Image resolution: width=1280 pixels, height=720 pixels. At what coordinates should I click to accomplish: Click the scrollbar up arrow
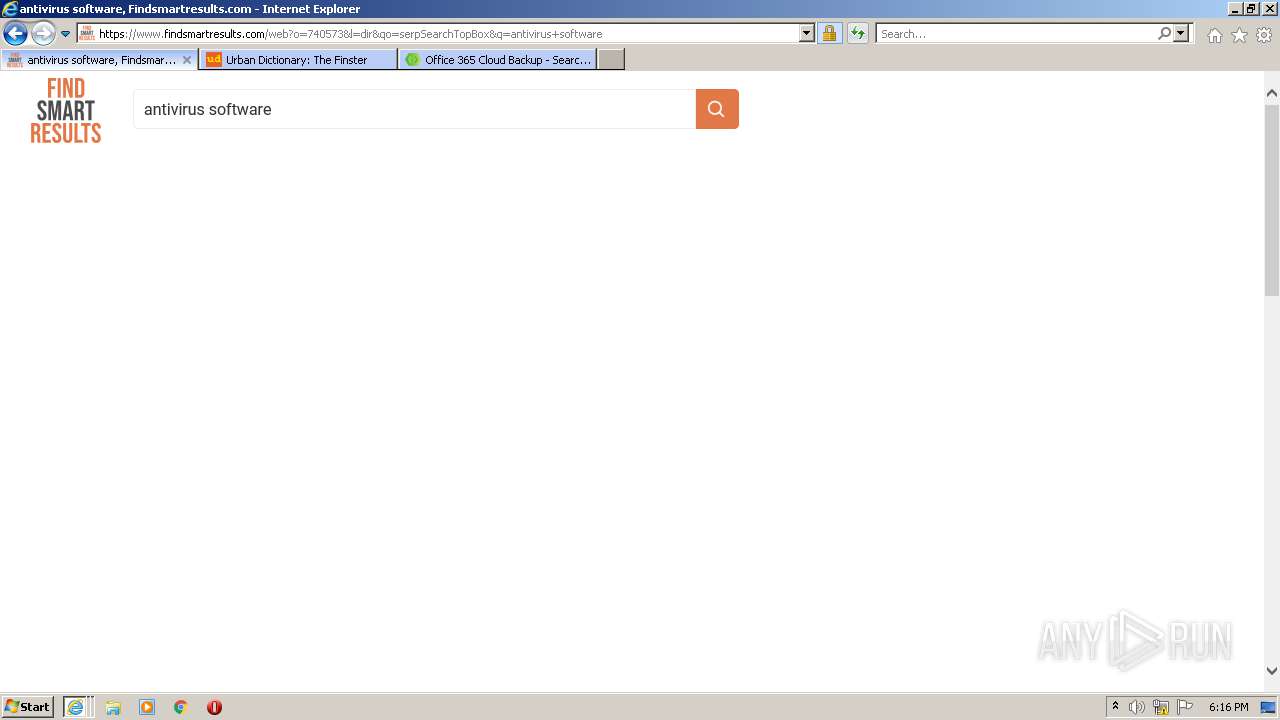tap(1272, 93)
